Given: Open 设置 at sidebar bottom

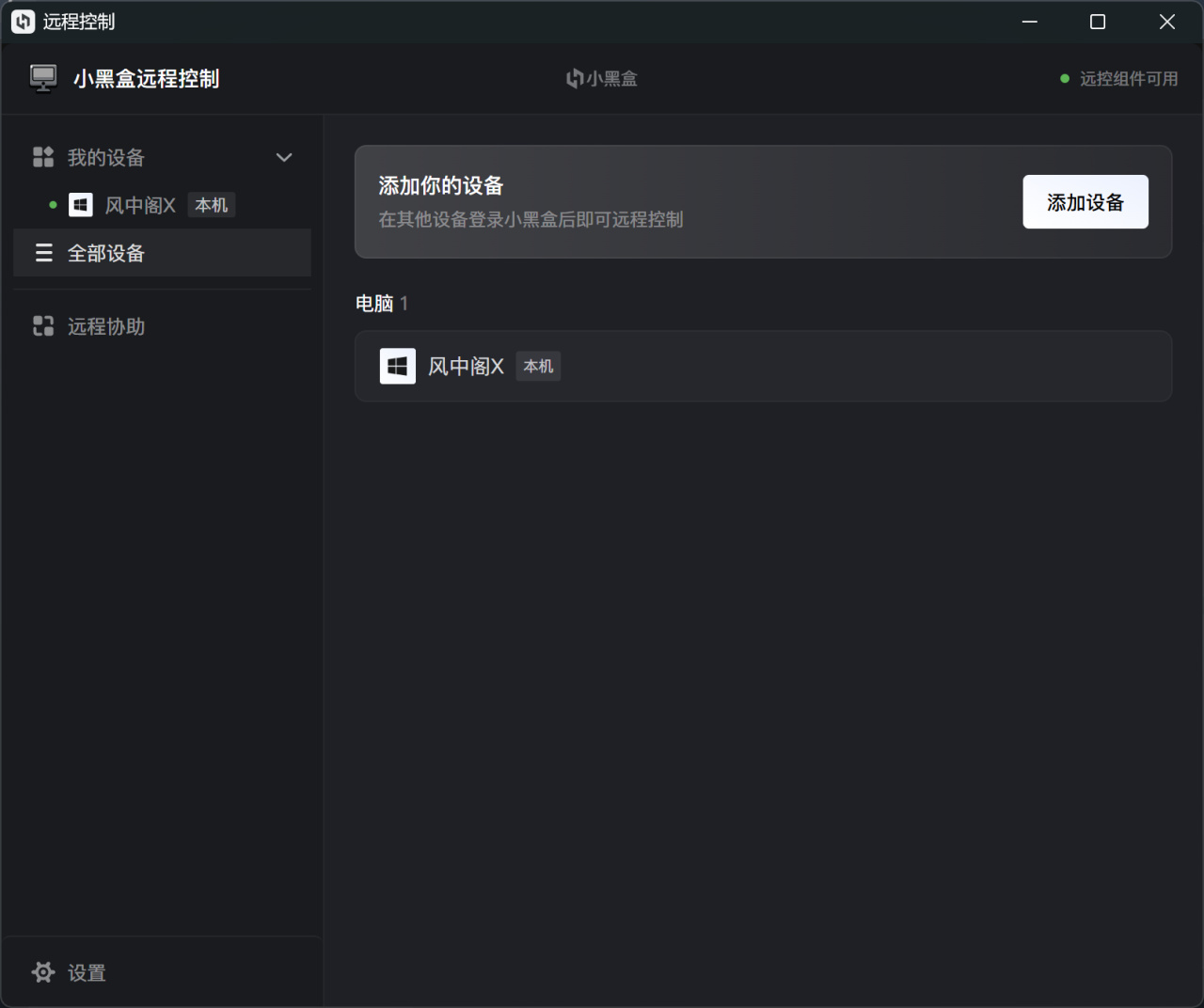Looking at the screenshot, I should point(162,972).
